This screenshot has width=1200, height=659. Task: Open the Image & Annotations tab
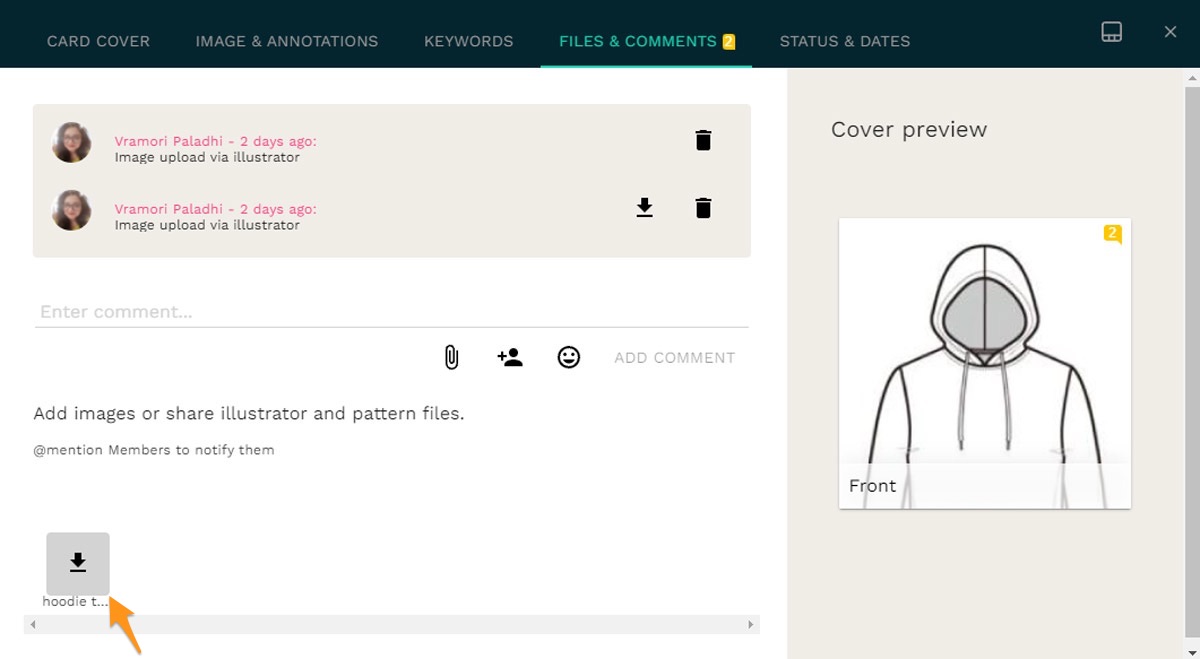(x=287, y=41)
